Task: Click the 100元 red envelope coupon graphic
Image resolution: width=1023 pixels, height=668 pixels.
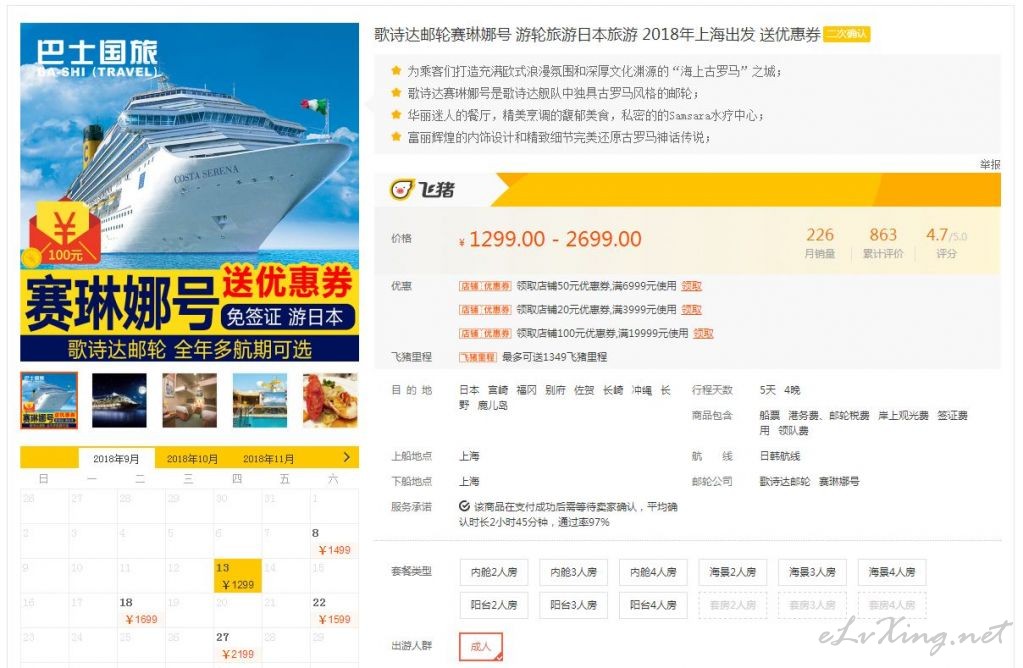Action: [x=64, y=234]
